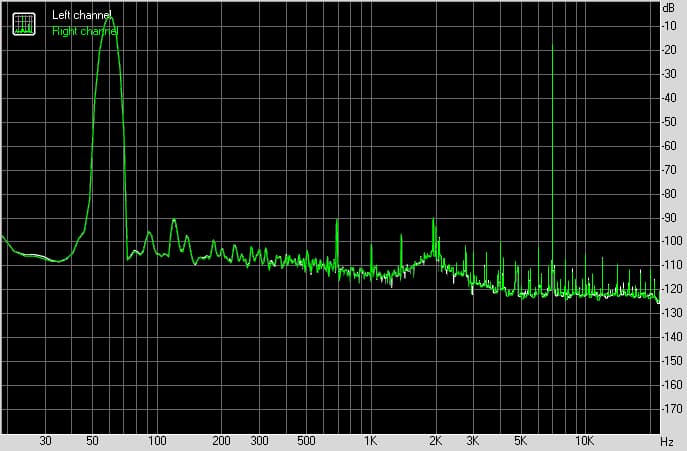Click the '-120' dB axis label

pyautogui.click(x=671, y=289)
